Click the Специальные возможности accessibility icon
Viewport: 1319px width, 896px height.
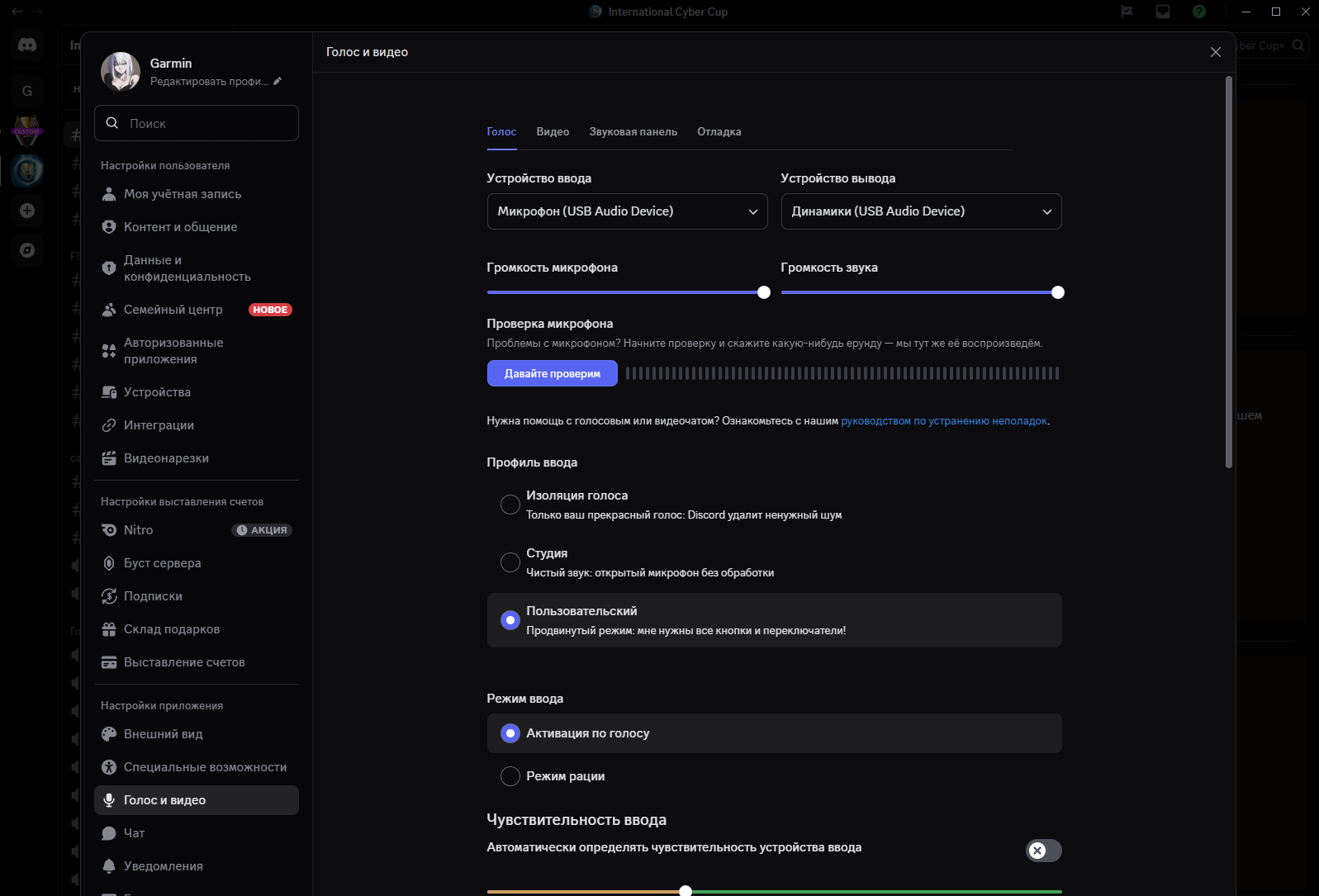pos(108,767)
